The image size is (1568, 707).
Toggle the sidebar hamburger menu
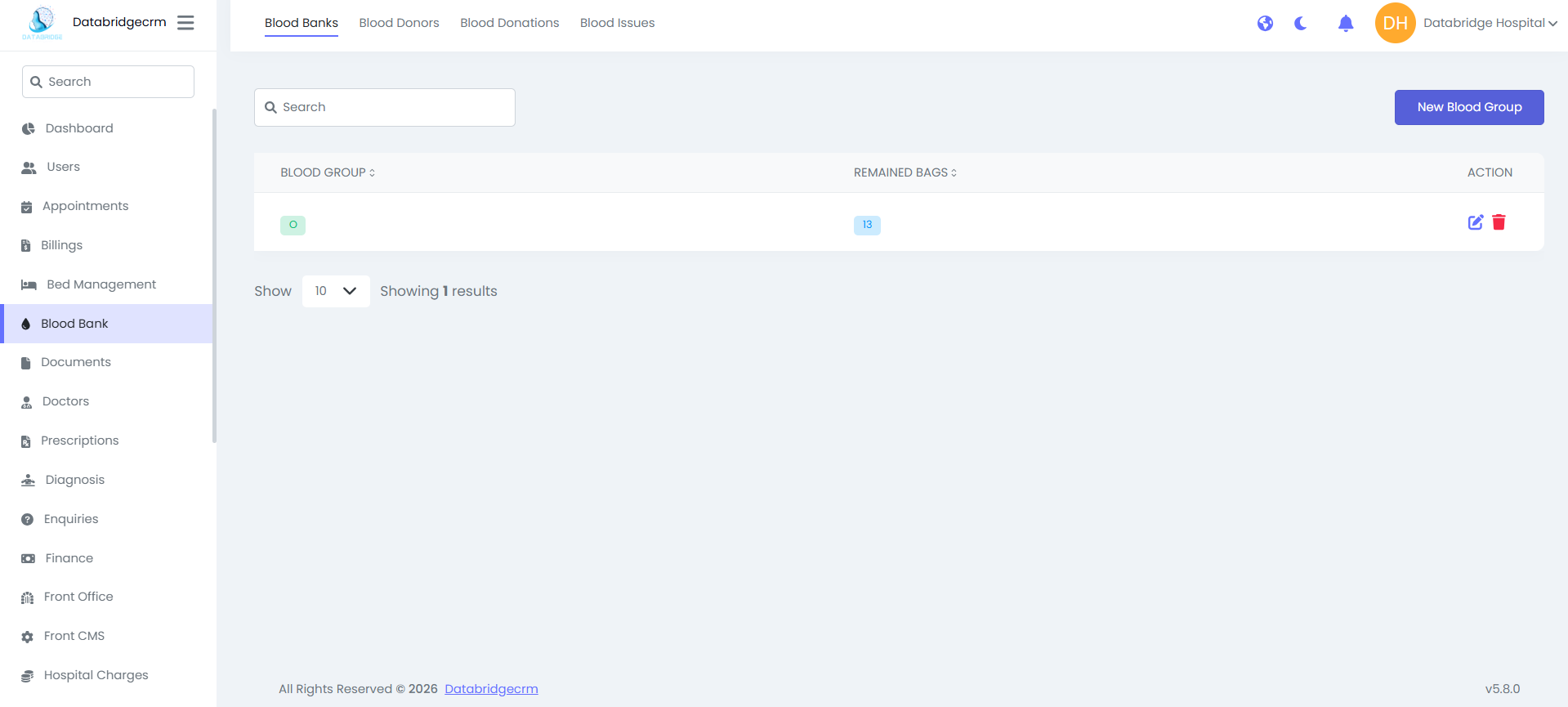tap(185, 23)
